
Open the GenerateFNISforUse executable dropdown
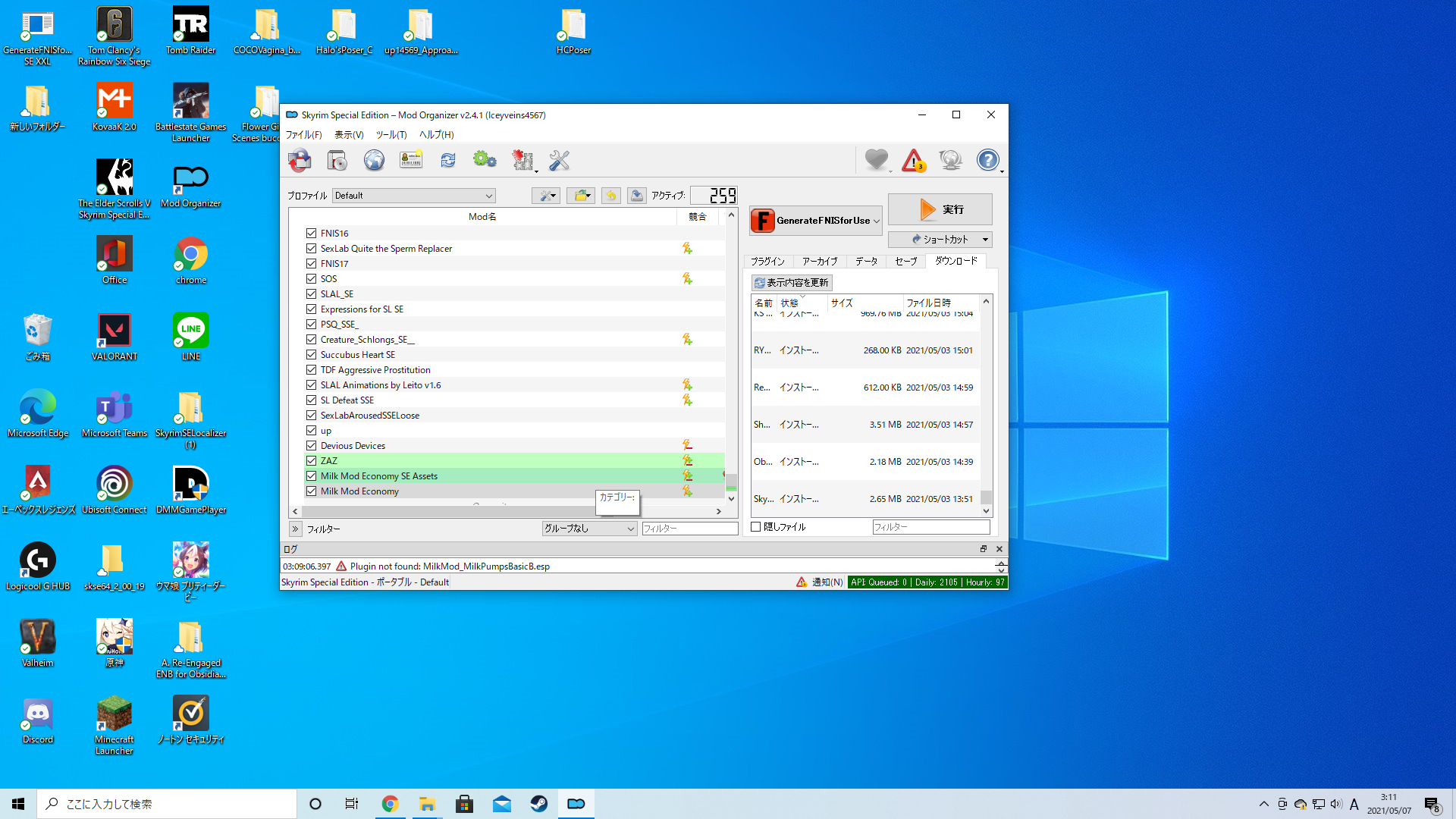(816, 221)
